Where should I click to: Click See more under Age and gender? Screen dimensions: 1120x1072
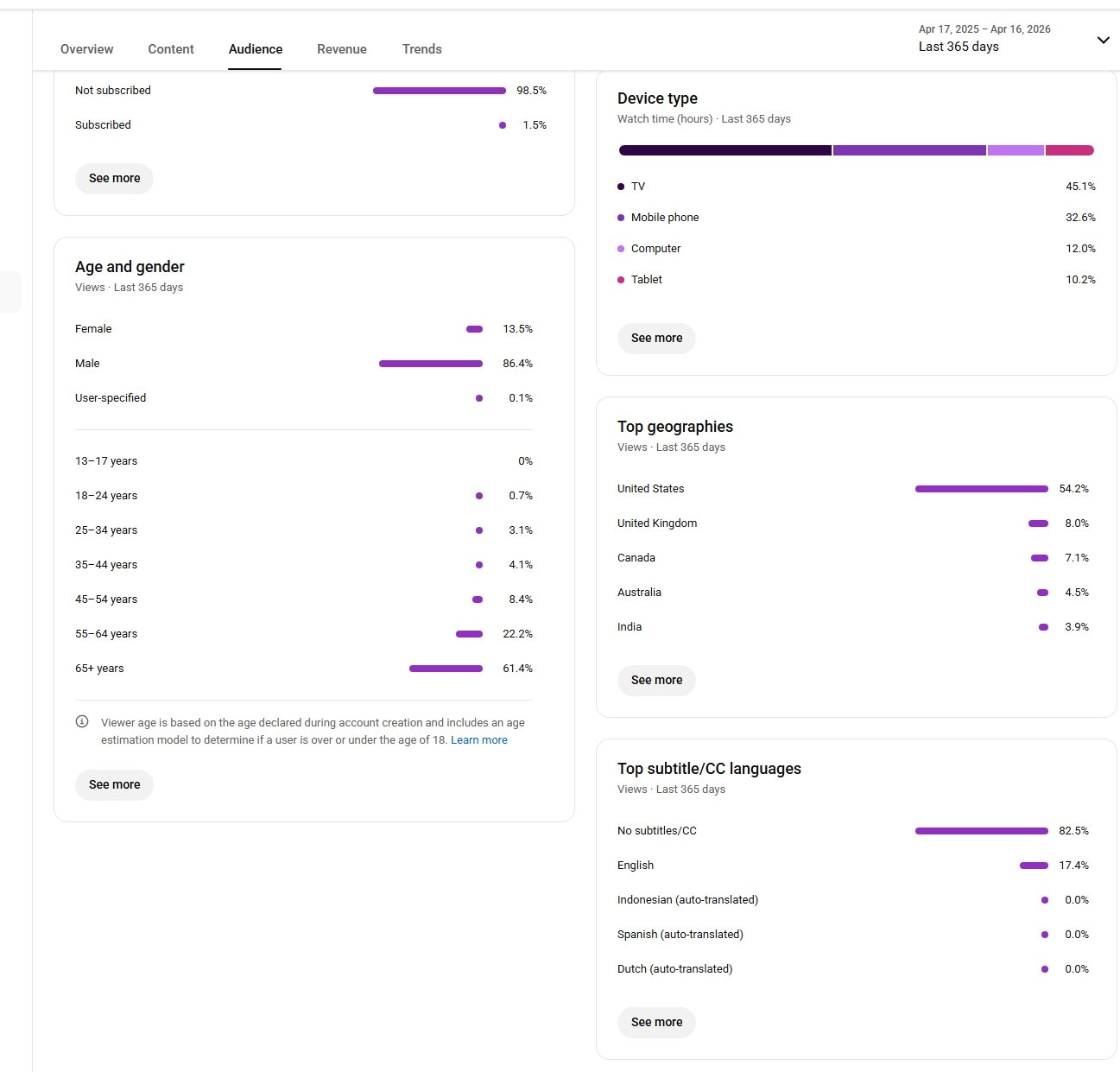tap(114, 784)
